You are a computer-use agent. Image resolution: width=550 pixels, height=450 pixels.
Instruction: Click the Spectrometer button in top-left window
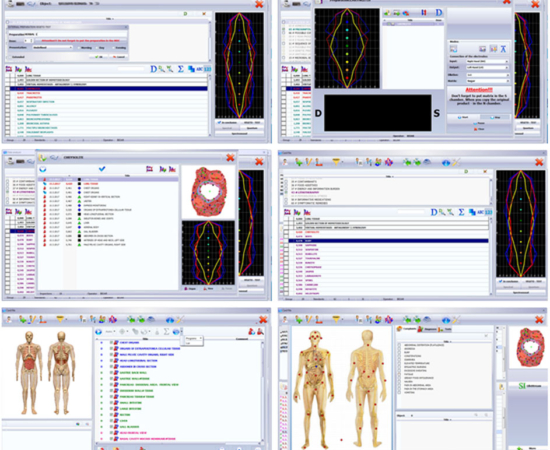240,134
